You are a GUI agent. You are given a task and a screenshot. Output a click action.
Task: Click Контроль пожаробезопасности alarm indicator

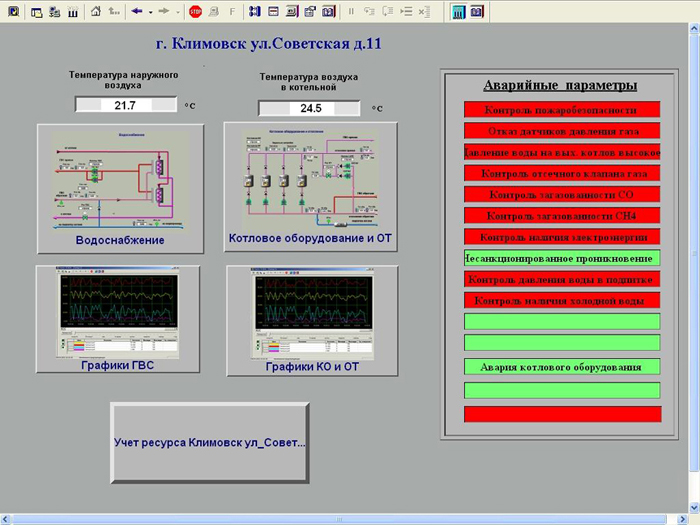coord(562,109)
